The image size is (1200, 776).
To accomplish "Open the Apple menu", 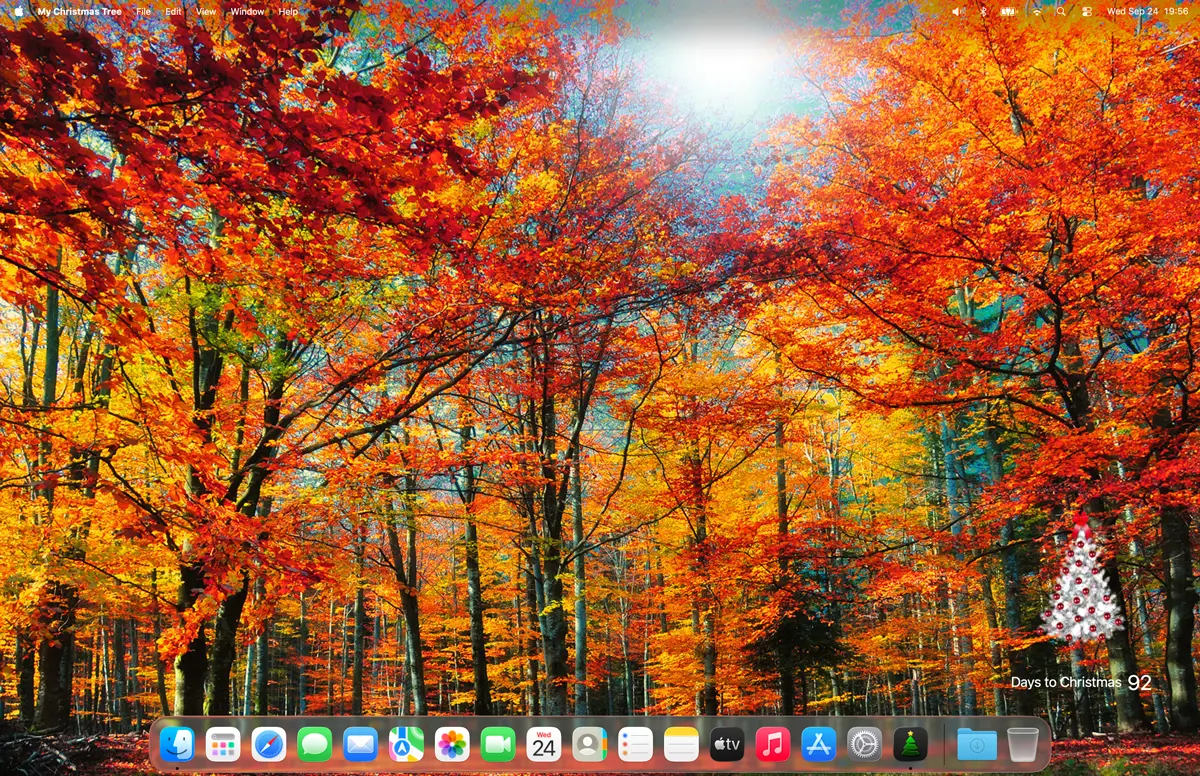I will click(18, 11).
